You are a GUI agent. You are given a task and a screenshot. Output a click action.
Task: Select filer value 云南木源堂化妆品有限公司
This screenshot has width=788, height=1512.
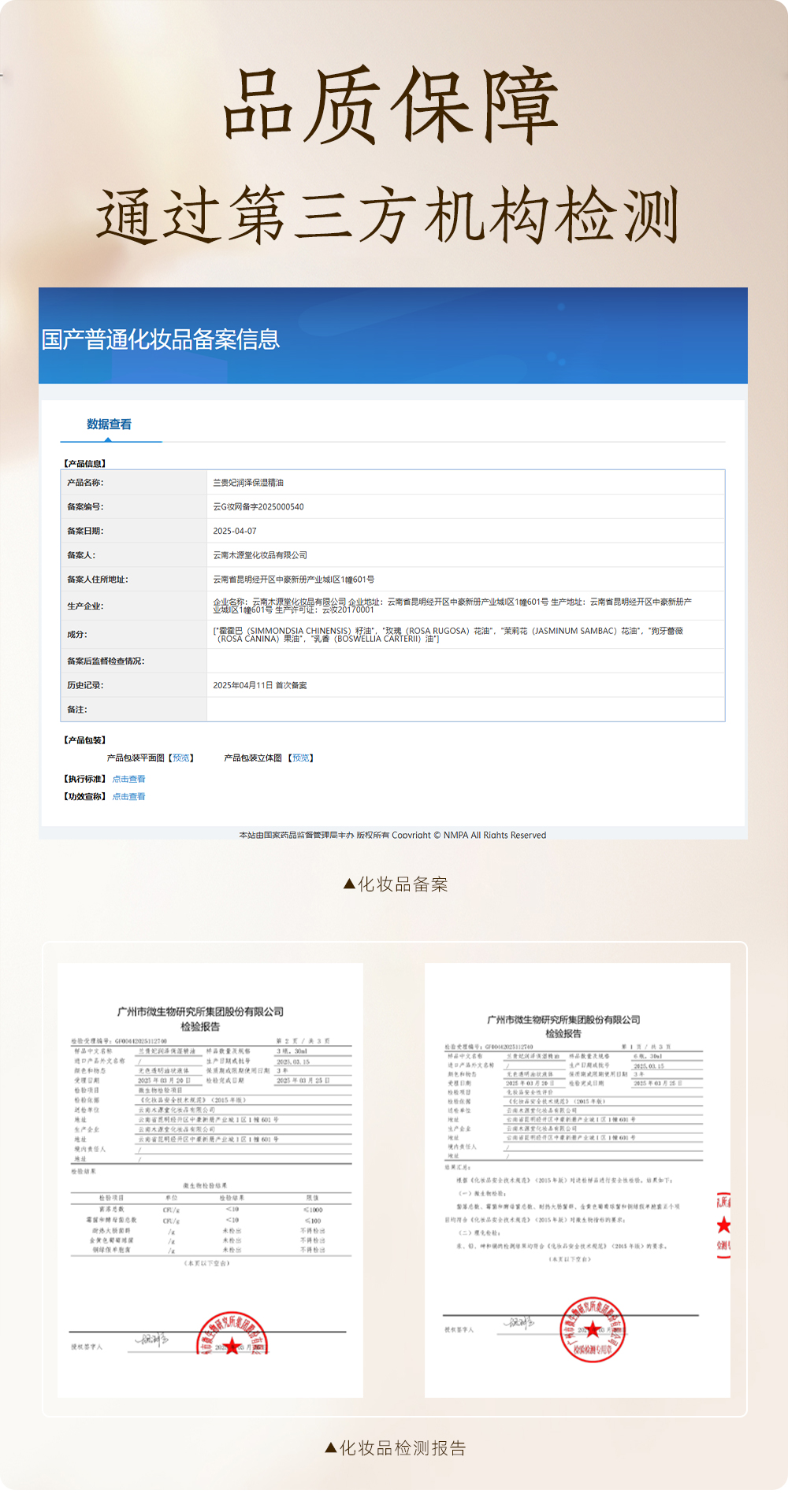[x=260, y=555]
